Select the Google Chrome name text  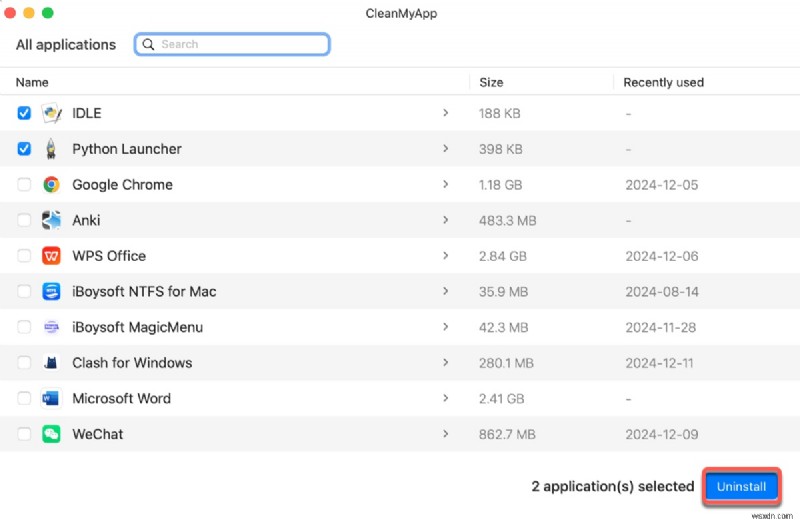[122, 185]
